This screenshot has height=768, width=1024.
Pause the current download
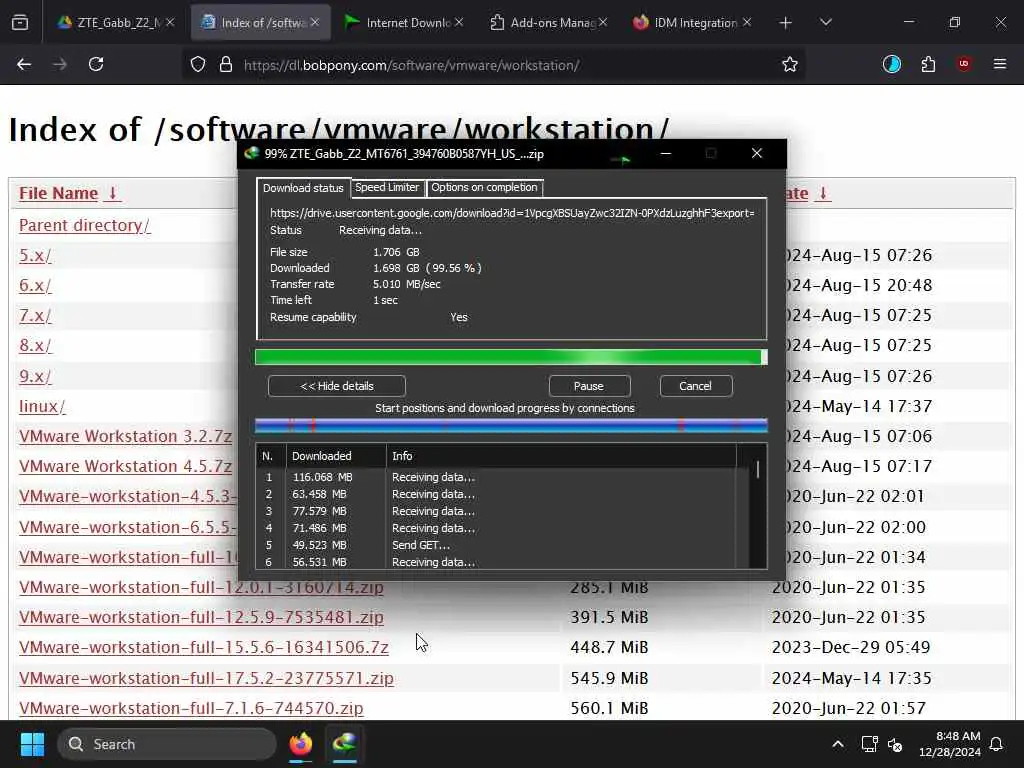point(589,386)
